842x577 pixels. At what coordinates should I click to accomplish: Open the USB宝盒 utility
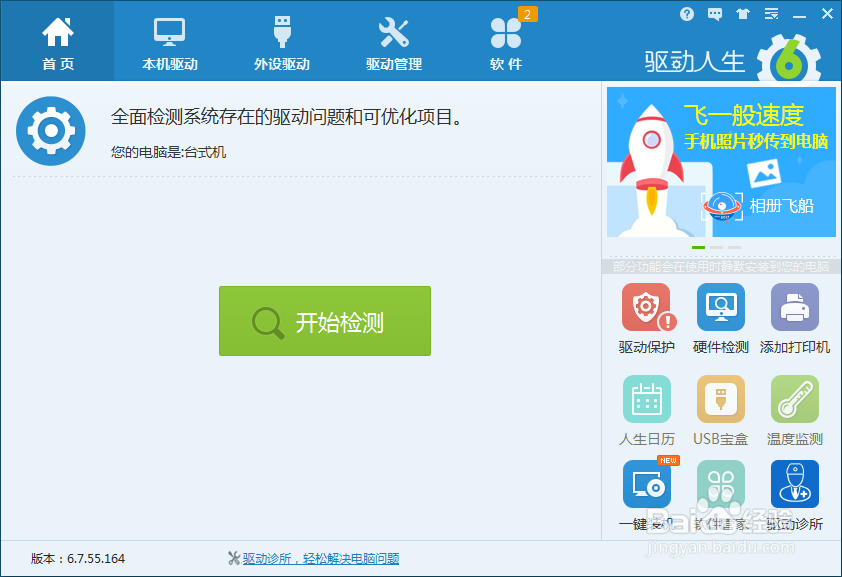pos(721,398)
